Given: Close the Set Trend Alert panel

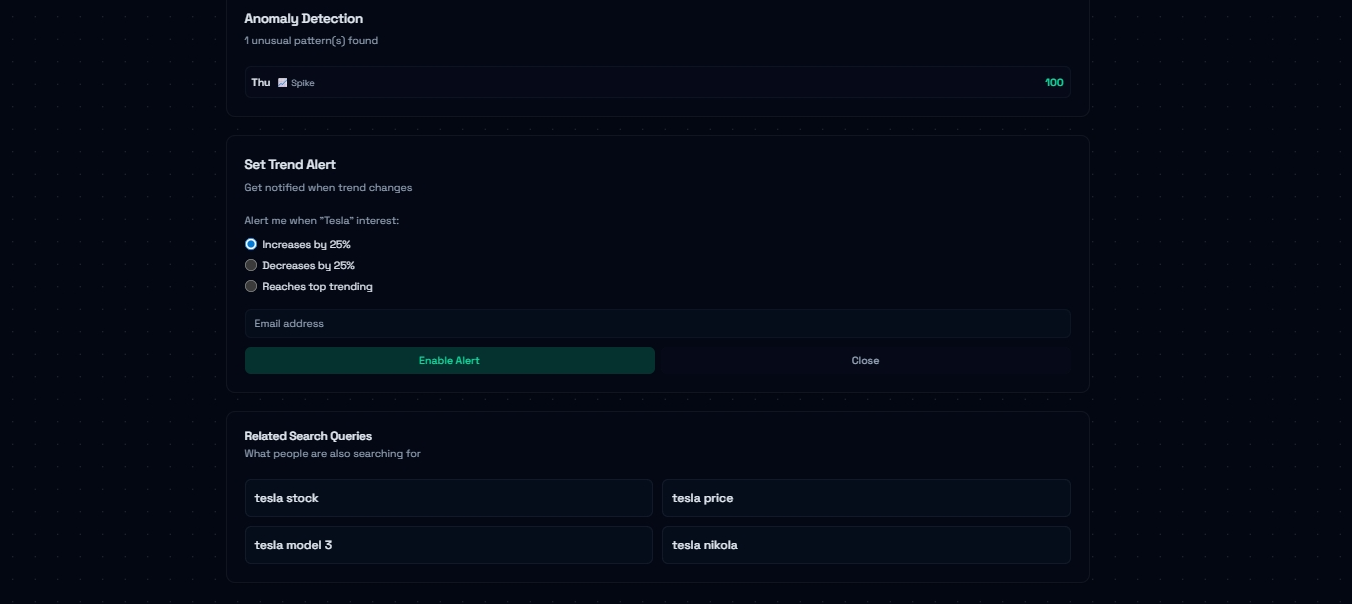Looking at the screenshot, I should (864, 360).
